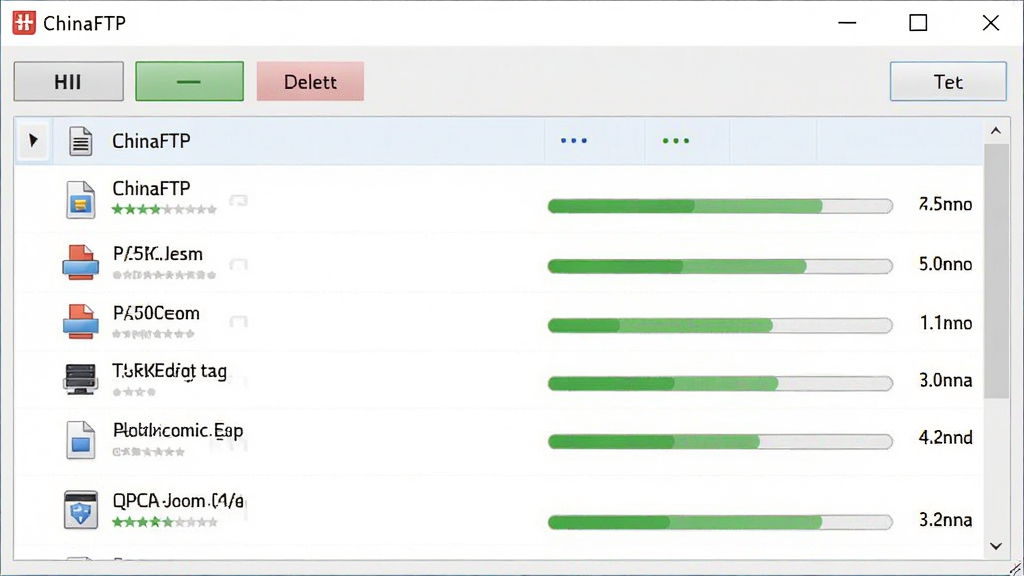Select the "Plotlncomic.Esp" entry name
The height and width of the screenshot is (576, 1024).
coord(178,430)
